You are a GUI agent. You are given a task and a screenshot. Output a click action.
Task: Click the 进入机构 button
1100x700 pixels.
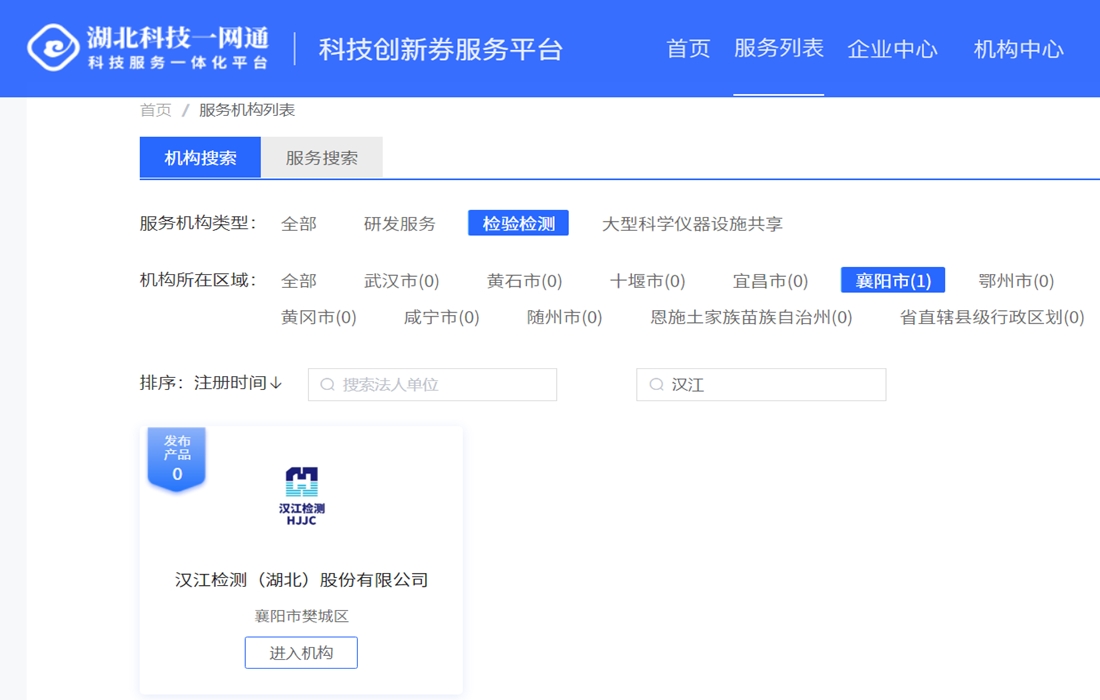(301, 652)
